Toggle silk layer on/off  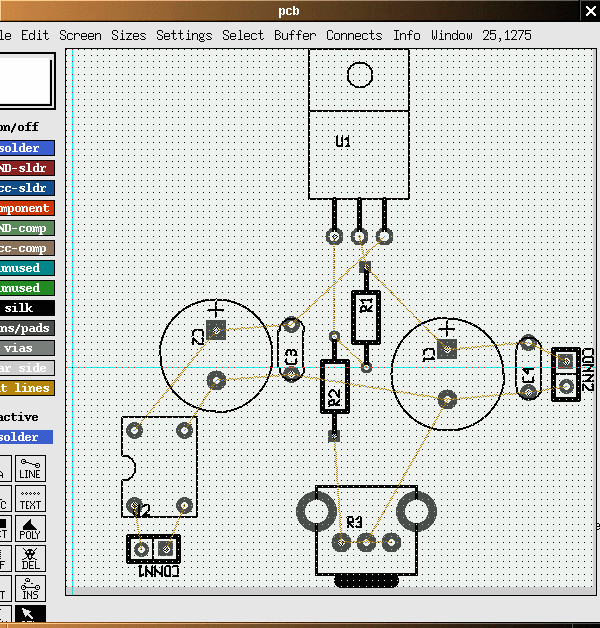tap(25, 308)
